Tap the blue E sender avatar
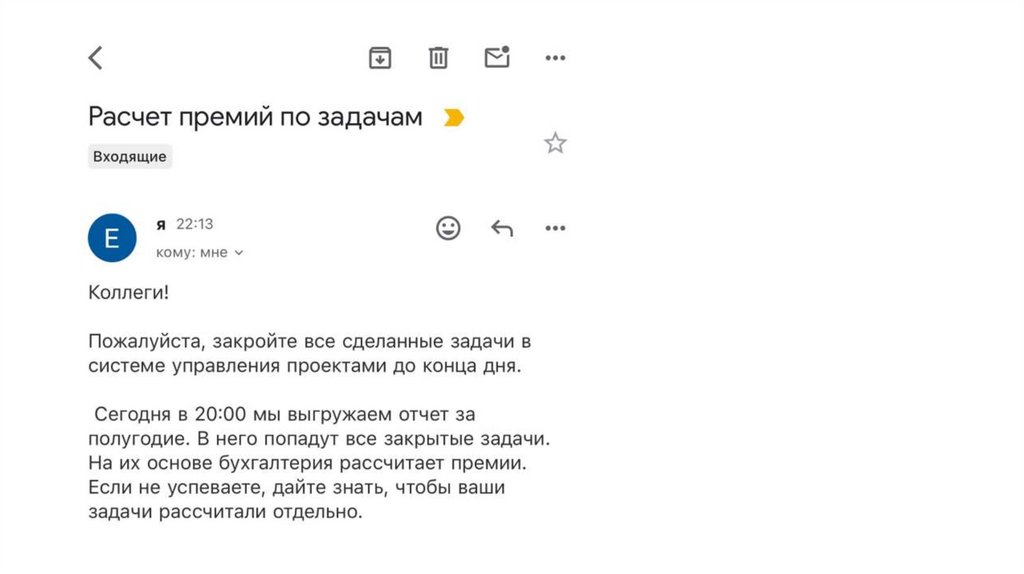 point(112,238)
